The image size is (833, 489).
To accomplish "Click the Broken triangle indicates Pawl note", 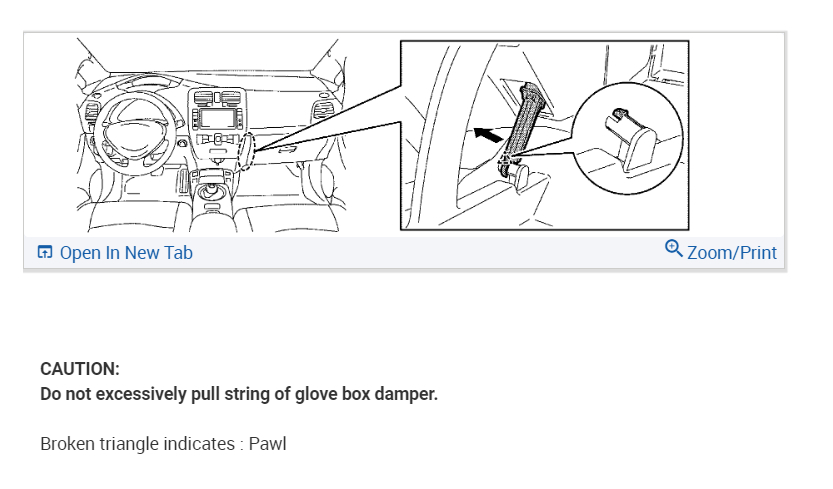I will pyautogui.click(x=164, y=444).
